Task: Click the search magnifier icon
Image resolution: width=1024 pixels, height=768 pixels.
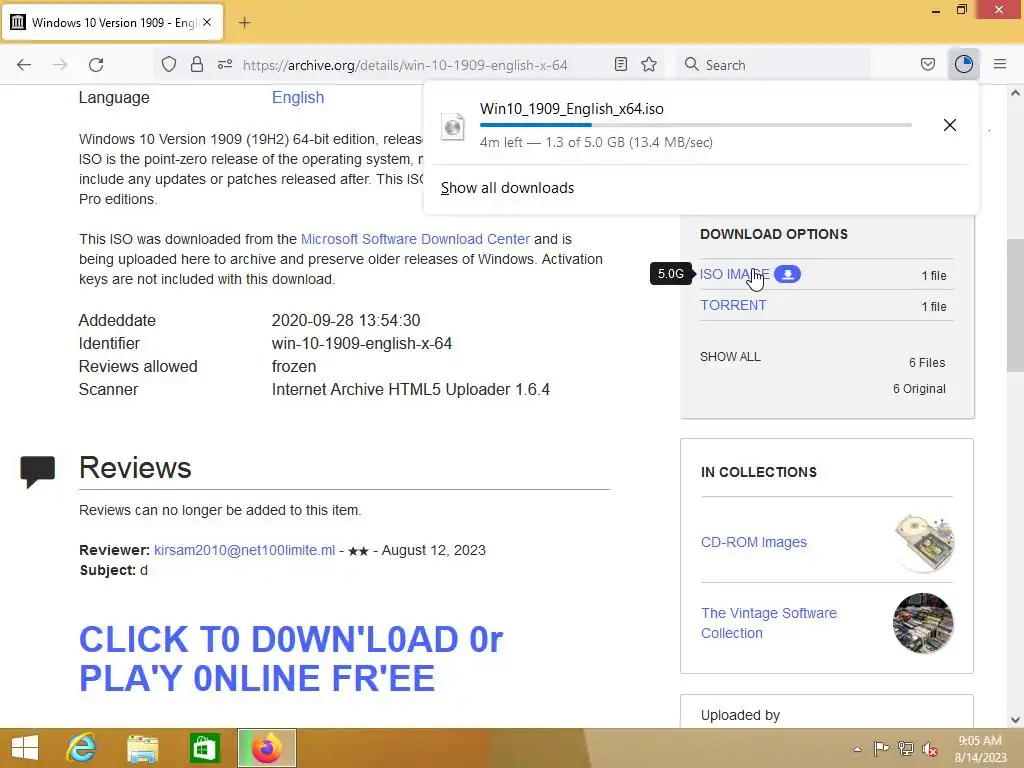Action: 691,64
